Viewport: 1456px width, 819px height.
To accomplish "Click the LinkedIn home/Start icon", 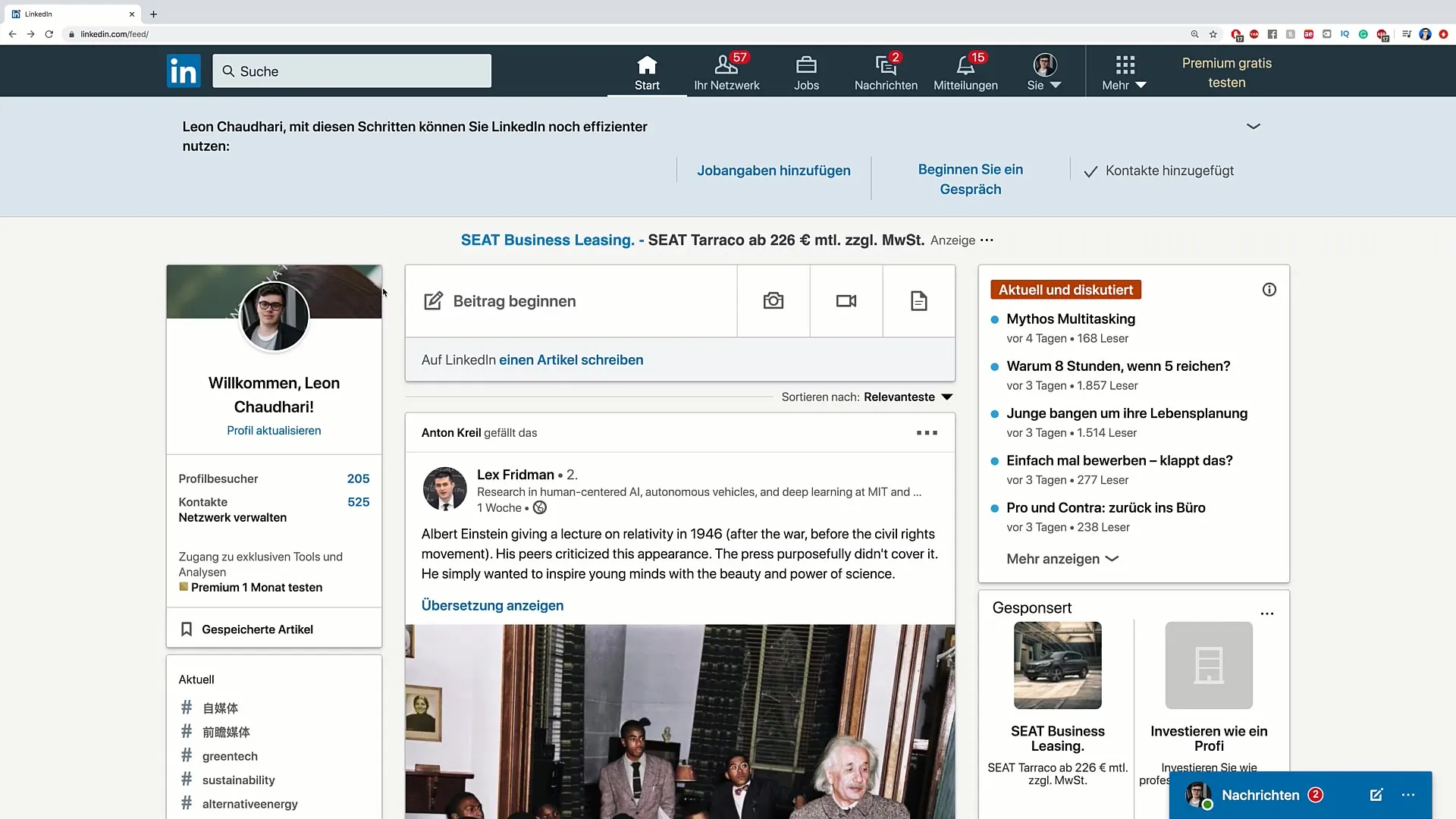I will pyautogui.click(x=647, y=71).
